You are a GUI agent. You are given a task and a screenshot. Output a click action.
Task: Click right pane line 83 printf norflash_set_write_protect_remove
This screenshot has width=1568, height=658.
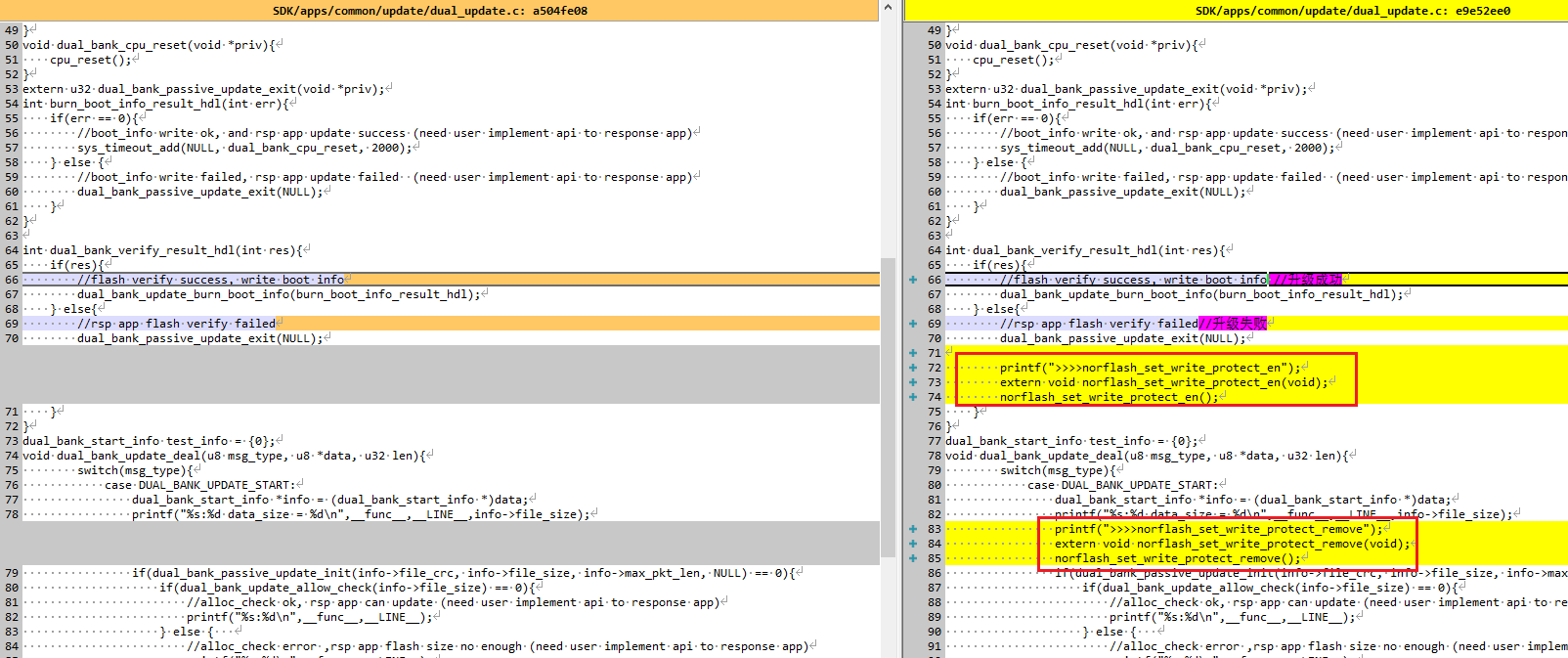click(1219, 529)
